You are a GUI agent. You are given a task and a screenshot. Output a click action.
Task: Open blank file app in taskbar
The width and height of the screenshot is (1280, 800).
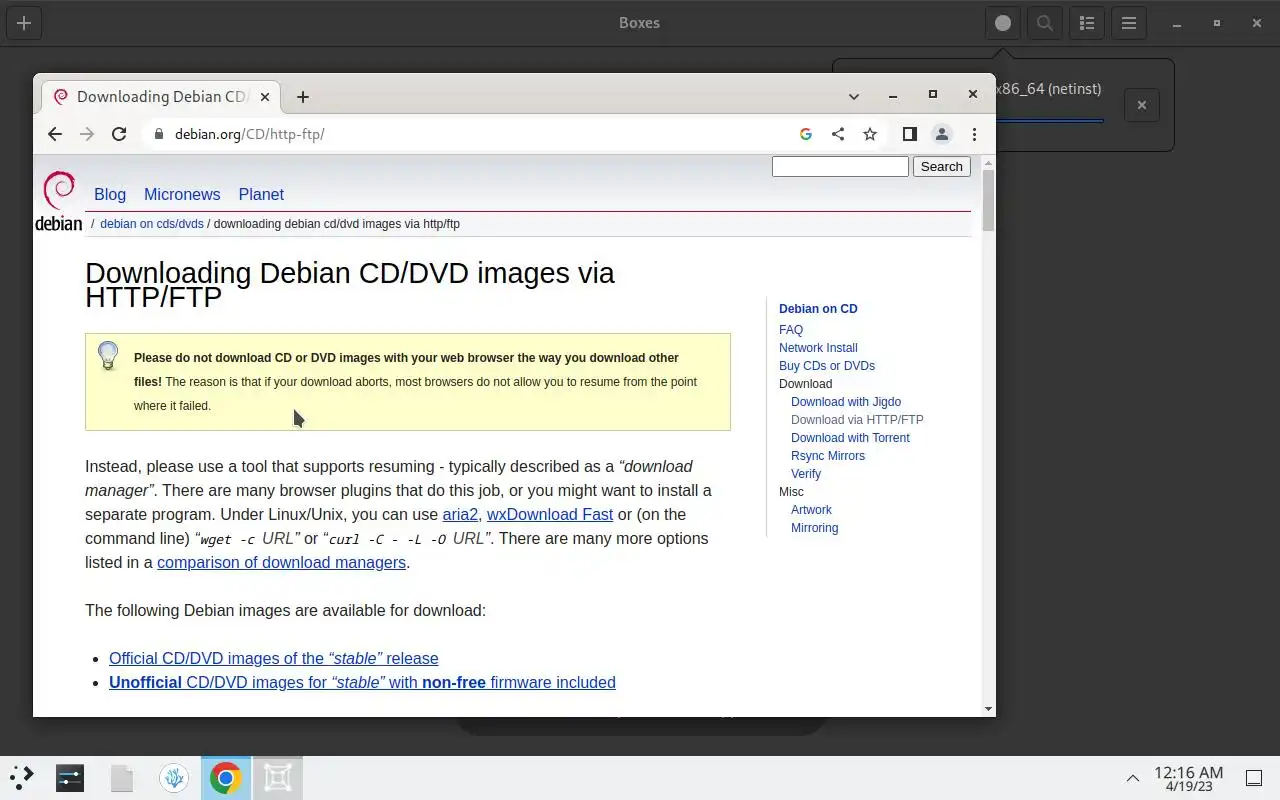pos(122,777)
